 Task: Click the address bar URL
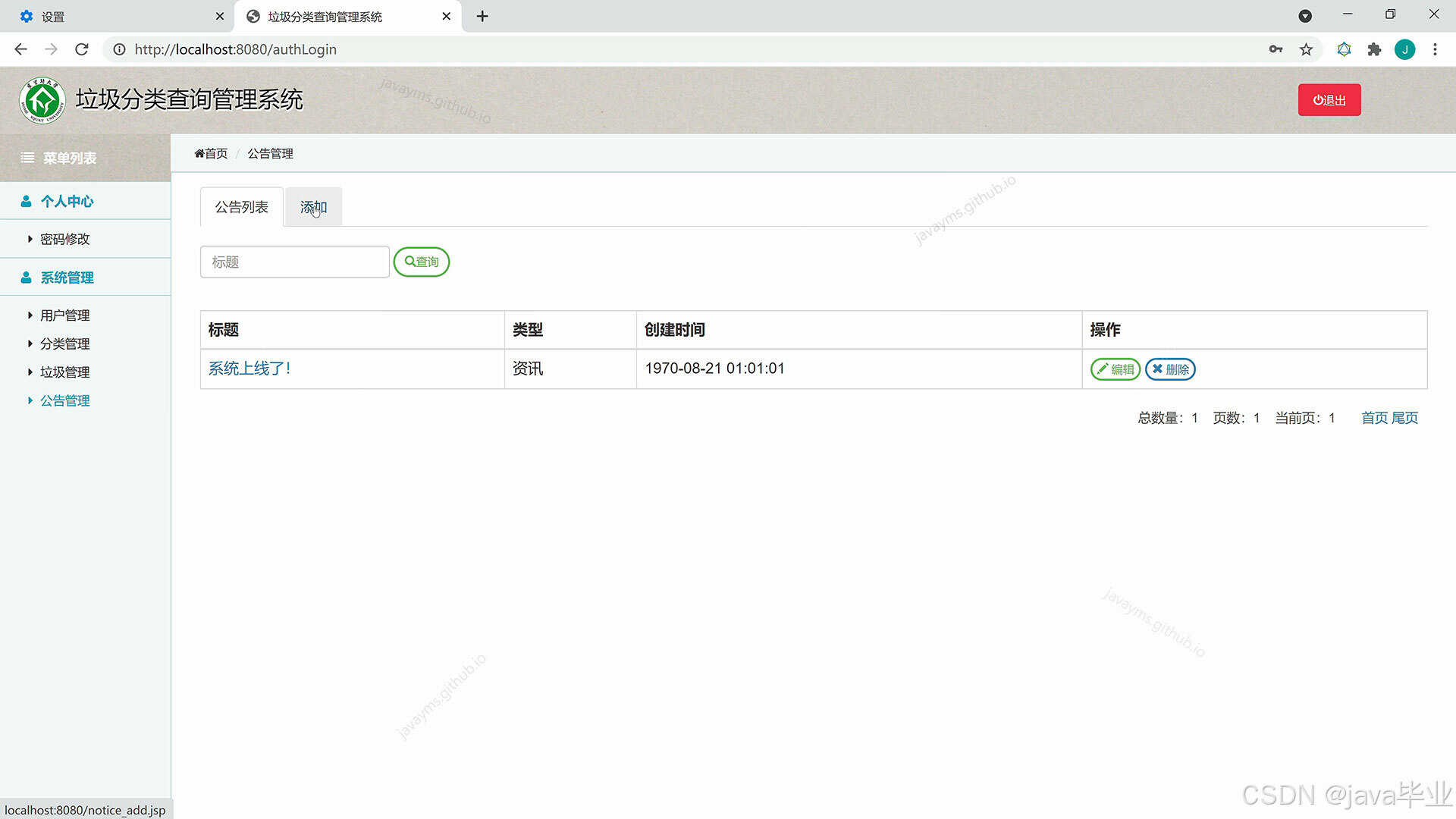(235, 49)
